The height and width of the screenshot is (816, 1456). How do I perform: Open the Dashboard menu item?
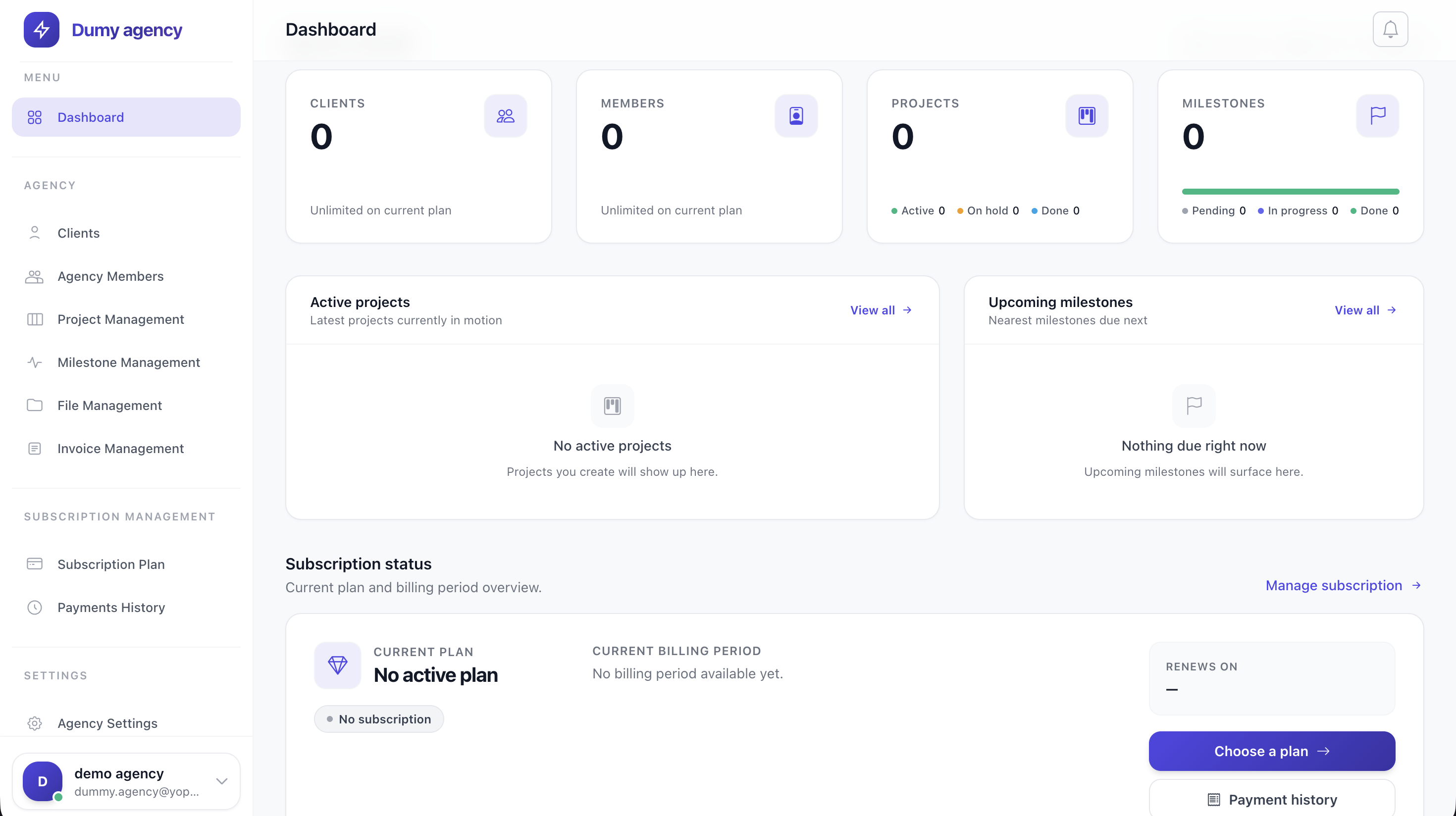126,117
